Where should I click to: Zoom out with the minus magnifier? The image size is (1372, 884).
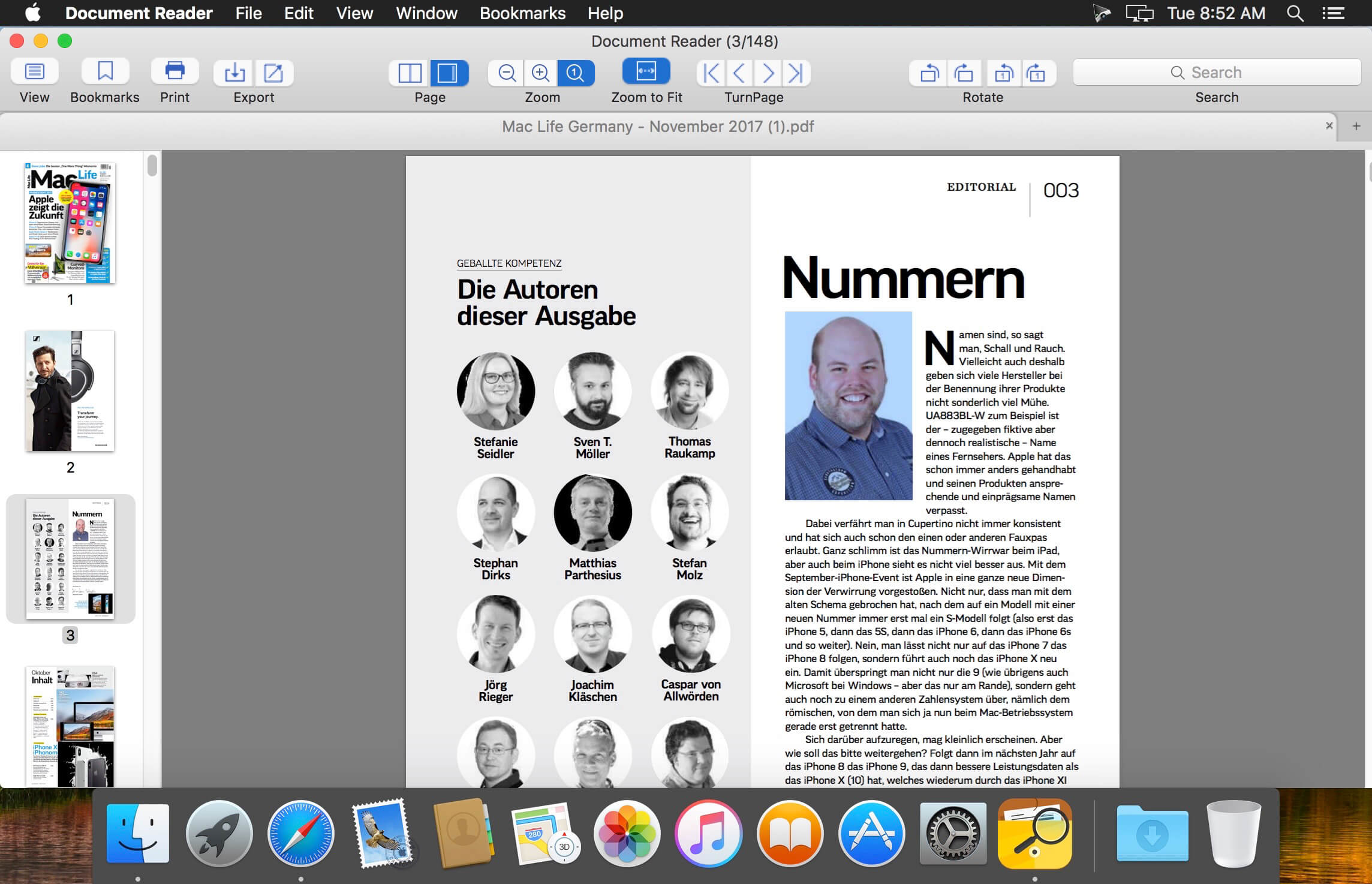coord(507,73)
